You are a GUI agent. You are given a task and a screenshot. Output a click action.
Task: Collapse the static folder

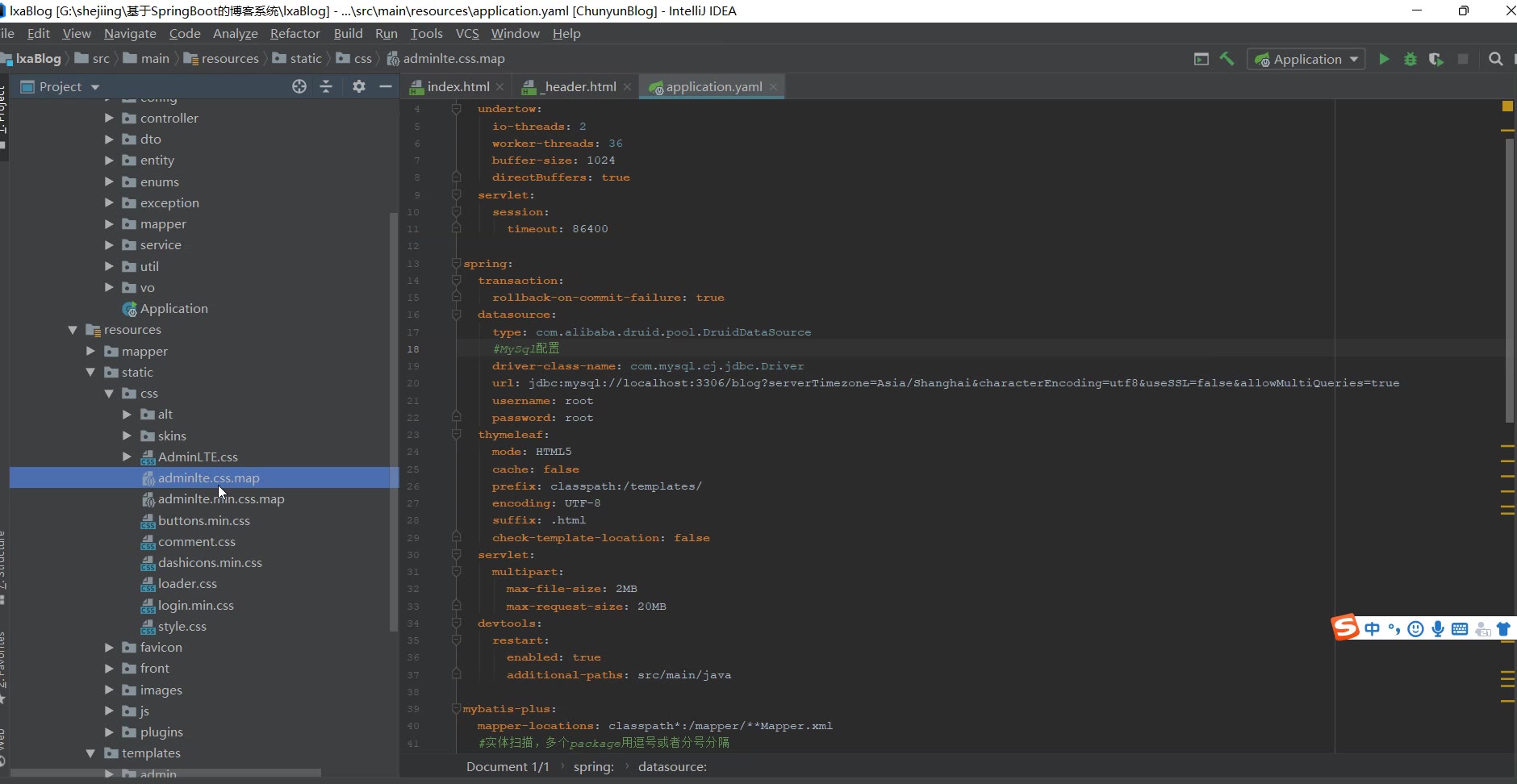[90, 373]
